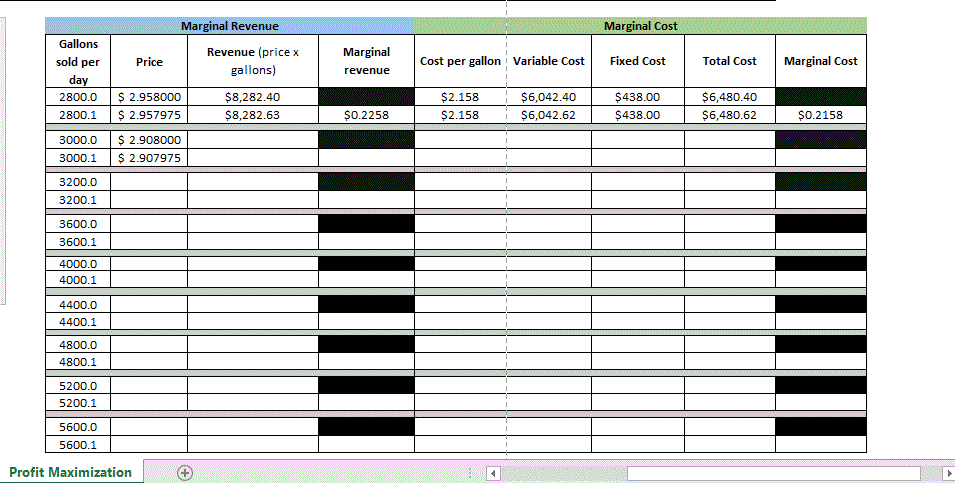Screen dimensions: 955x483
Task: Select the cell containing 4400.1
Action: click(x=78, y=321)
